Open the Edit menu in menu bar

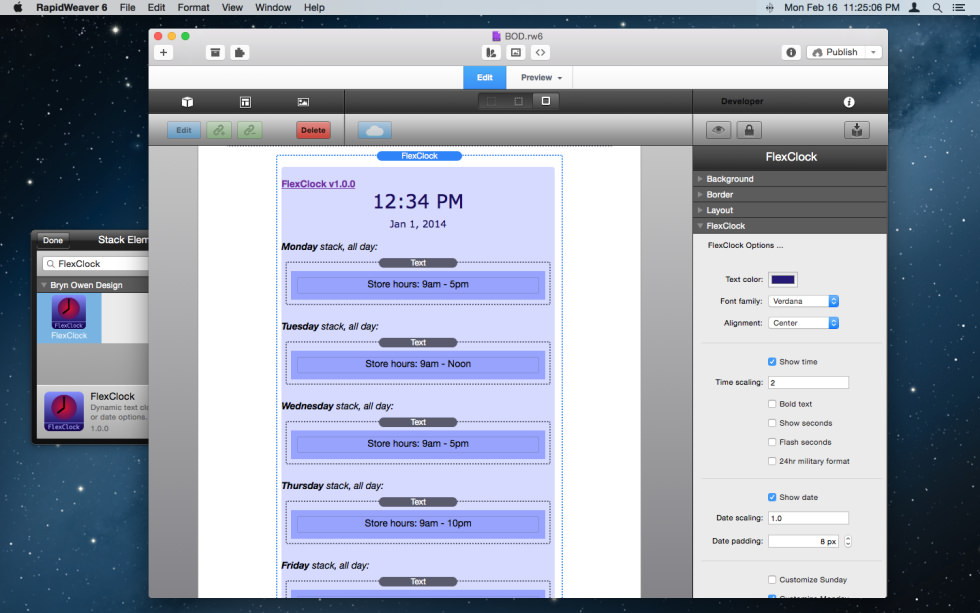(x=156, y=7)
